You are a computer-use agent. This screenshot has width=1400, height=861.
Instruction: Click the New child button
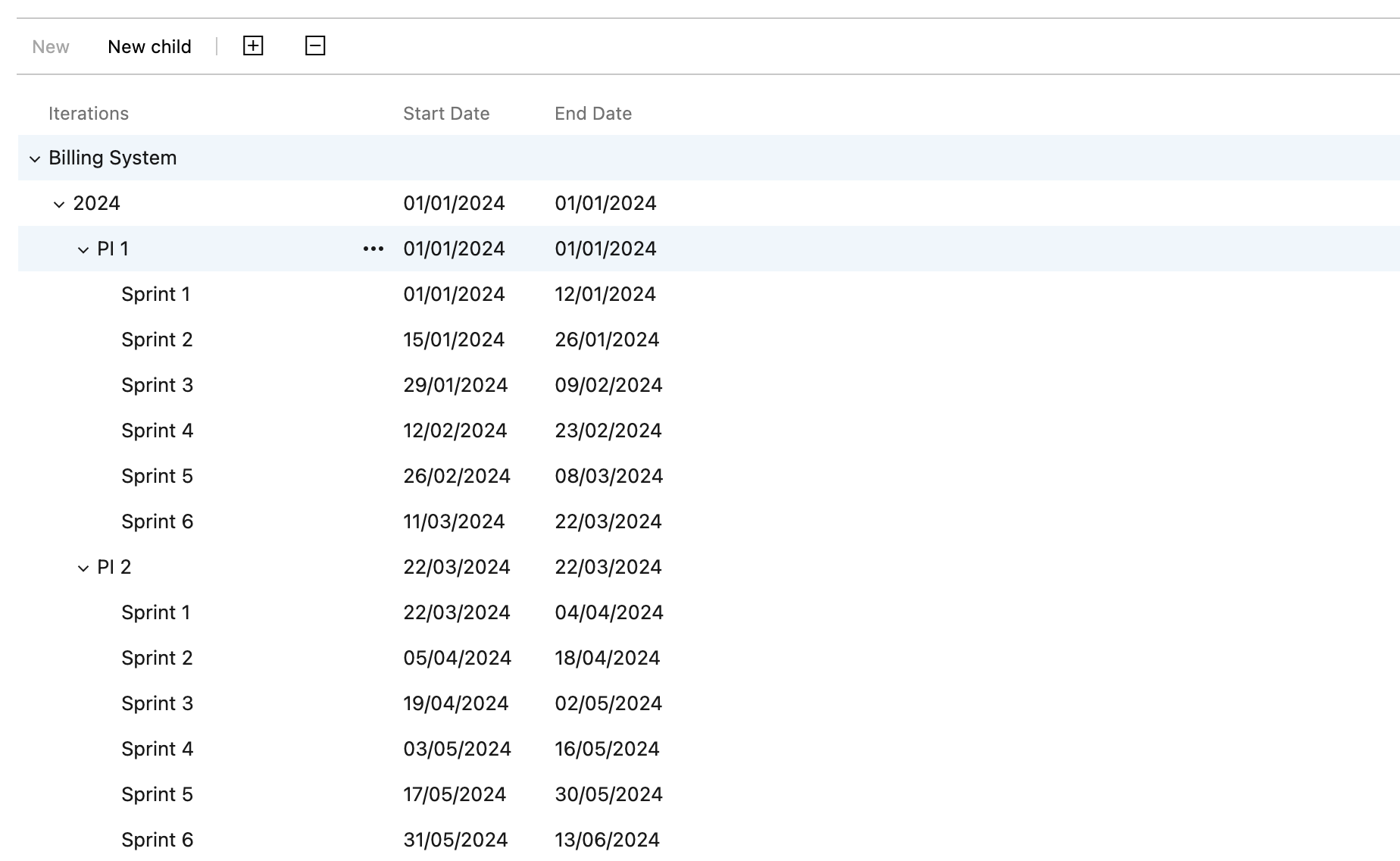(x=149, y=46)
